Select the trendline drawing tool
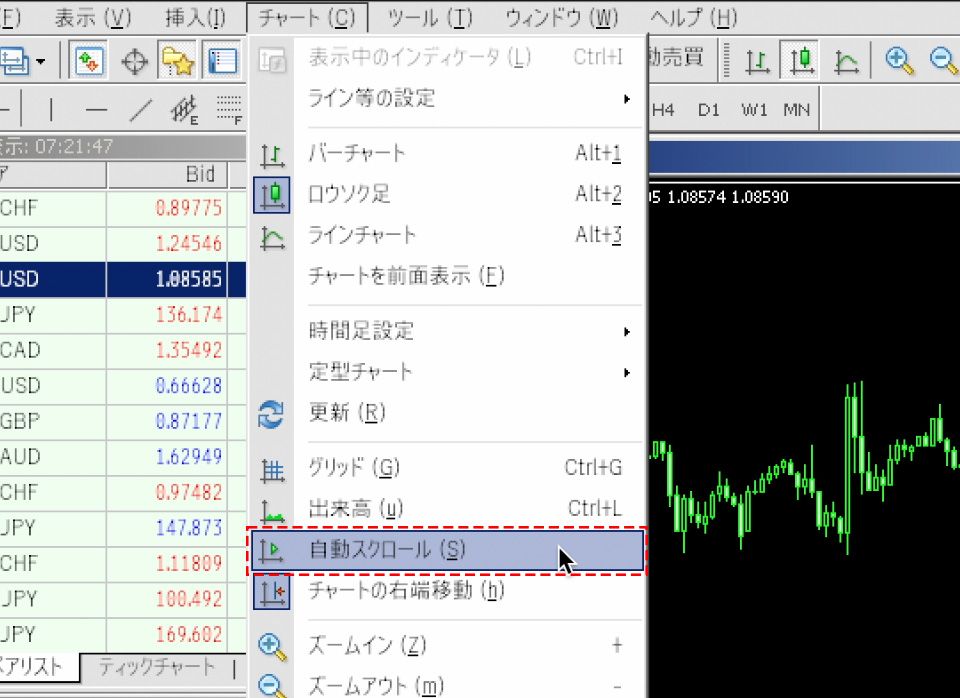The height and width of the screenshot is (698, 960). click(x=142, y=110)
